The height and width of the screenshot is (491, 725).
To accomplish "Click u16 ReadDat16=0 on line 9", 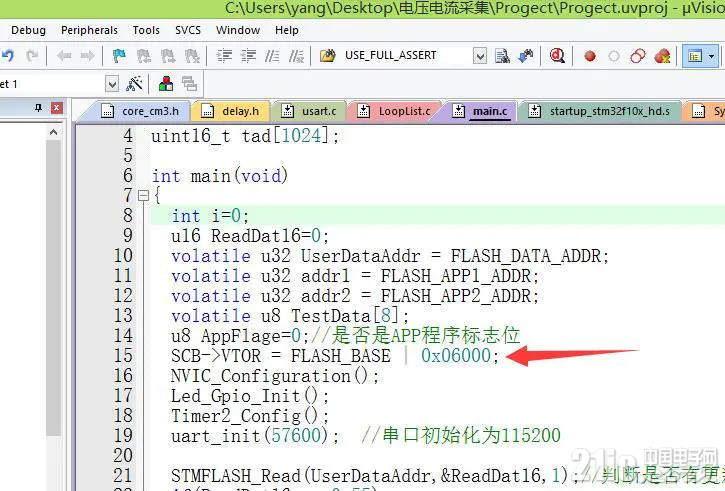I will coord(250,236).
